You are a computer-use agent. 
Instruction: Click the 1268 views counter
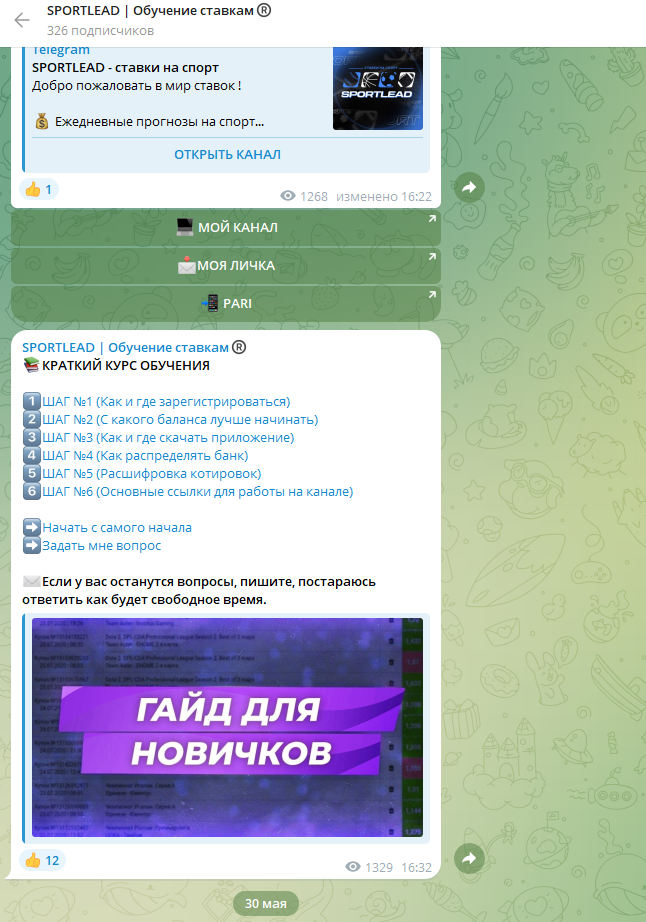click(x=304, y=196)
